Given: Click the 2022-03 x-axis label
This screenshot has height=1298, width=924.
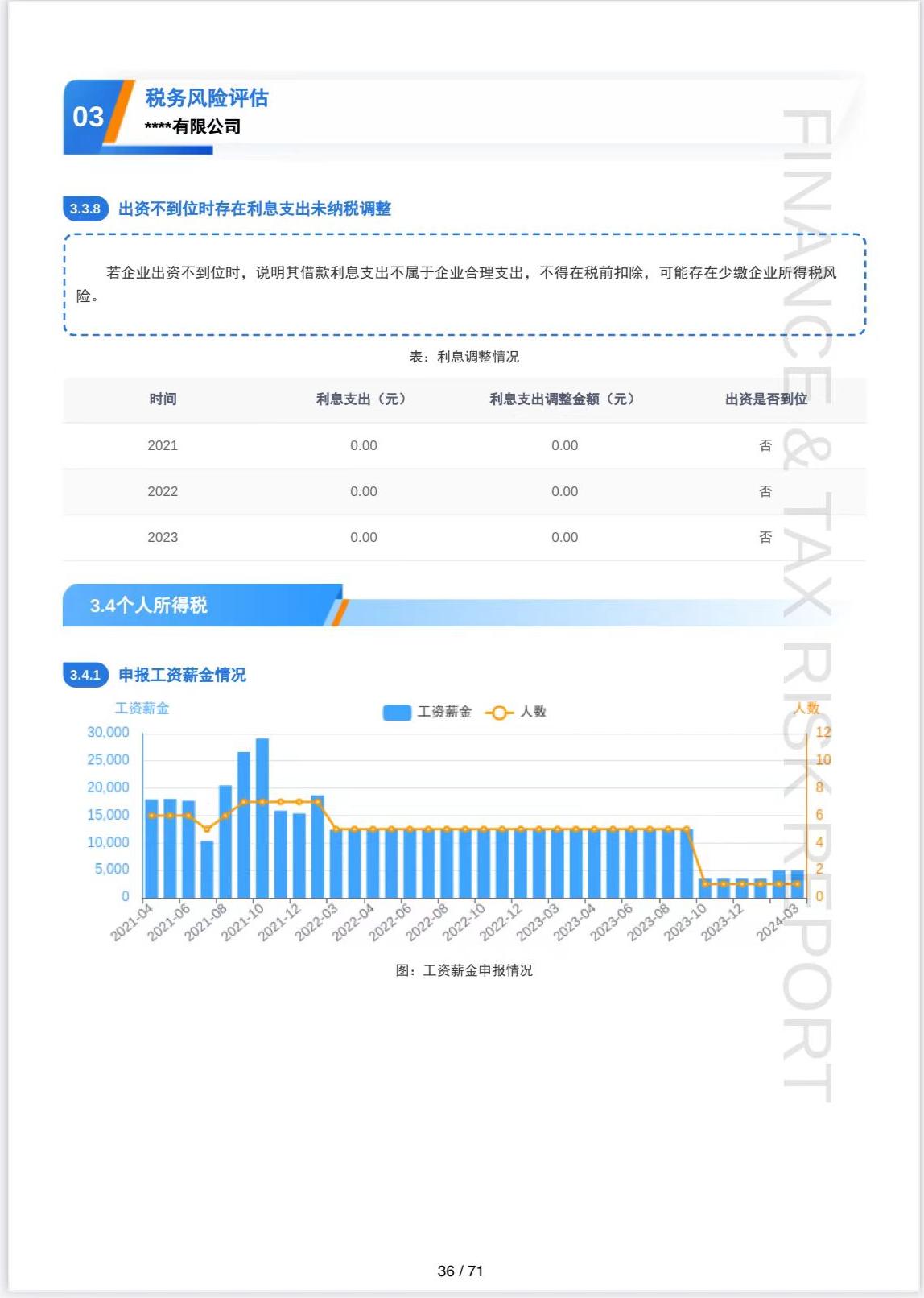Looking at the screenshot, I should [316, 923].
